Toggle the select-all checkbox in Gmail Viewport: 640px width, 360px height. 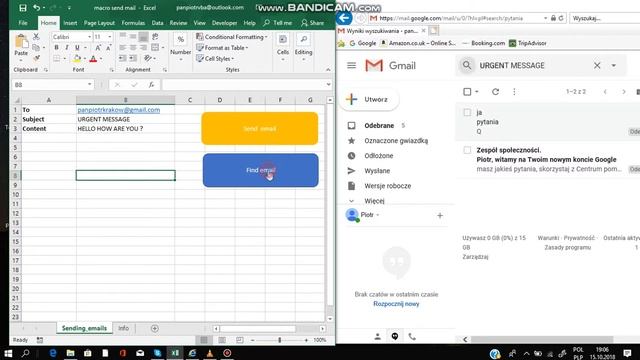(x=467, y=92)
